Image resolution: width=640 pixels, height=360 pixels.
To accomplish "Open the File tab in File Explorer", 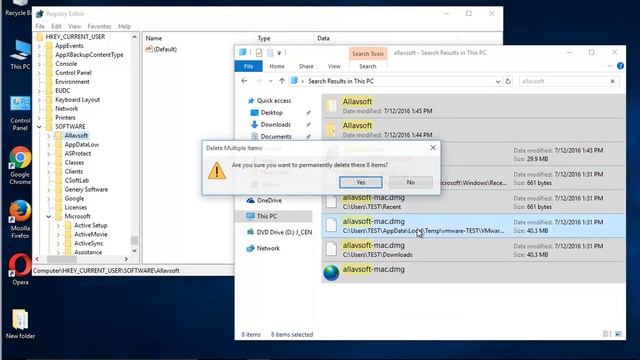I will [x=248, y=66].
